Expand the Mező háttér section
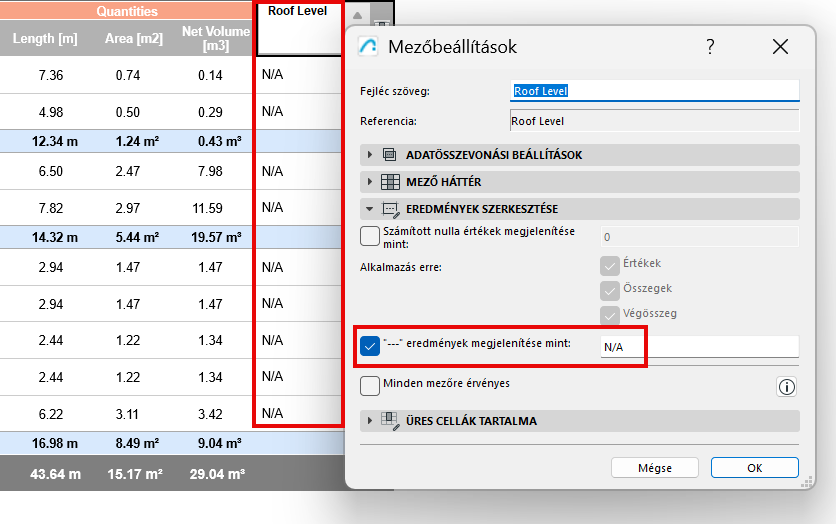The image size is (836, 524). click(369, 182)
